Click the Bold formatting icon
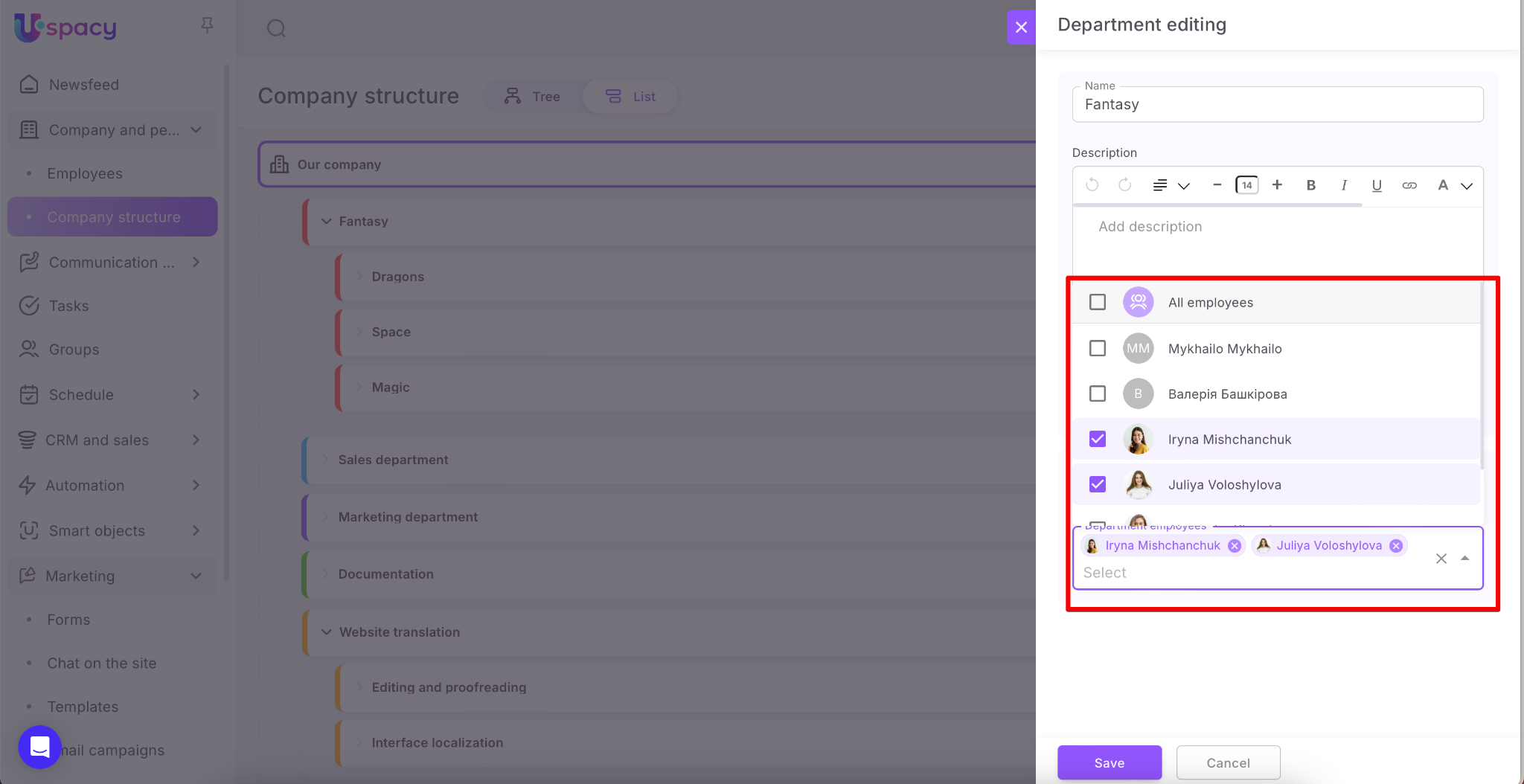1524x784 pixels. (x=1311, y=185)
